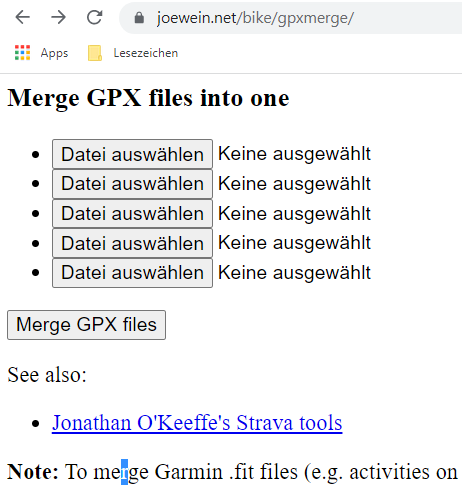
Task: Open Jonathan O'Keeffe's Strava tools link
Action: point(197,423)
